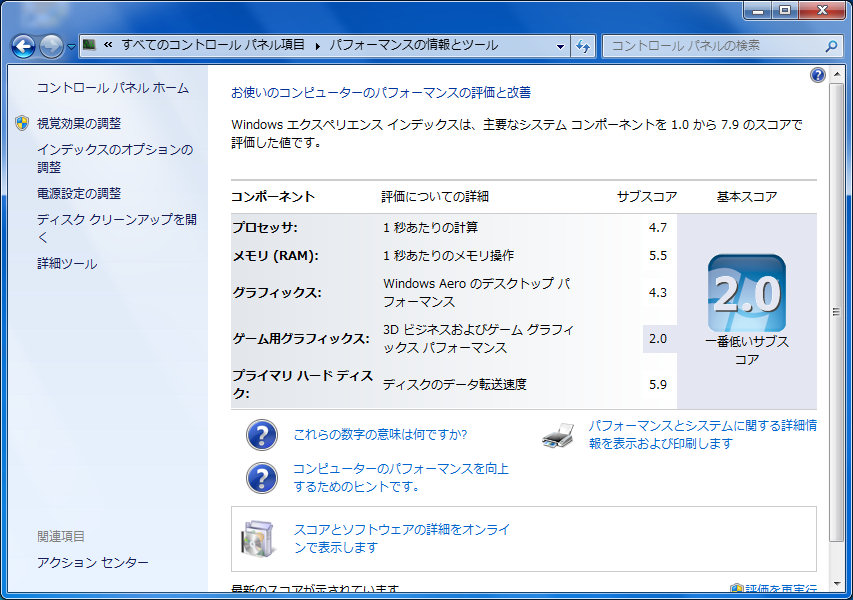Click the Back navigation arrow button

click(23, 47)
